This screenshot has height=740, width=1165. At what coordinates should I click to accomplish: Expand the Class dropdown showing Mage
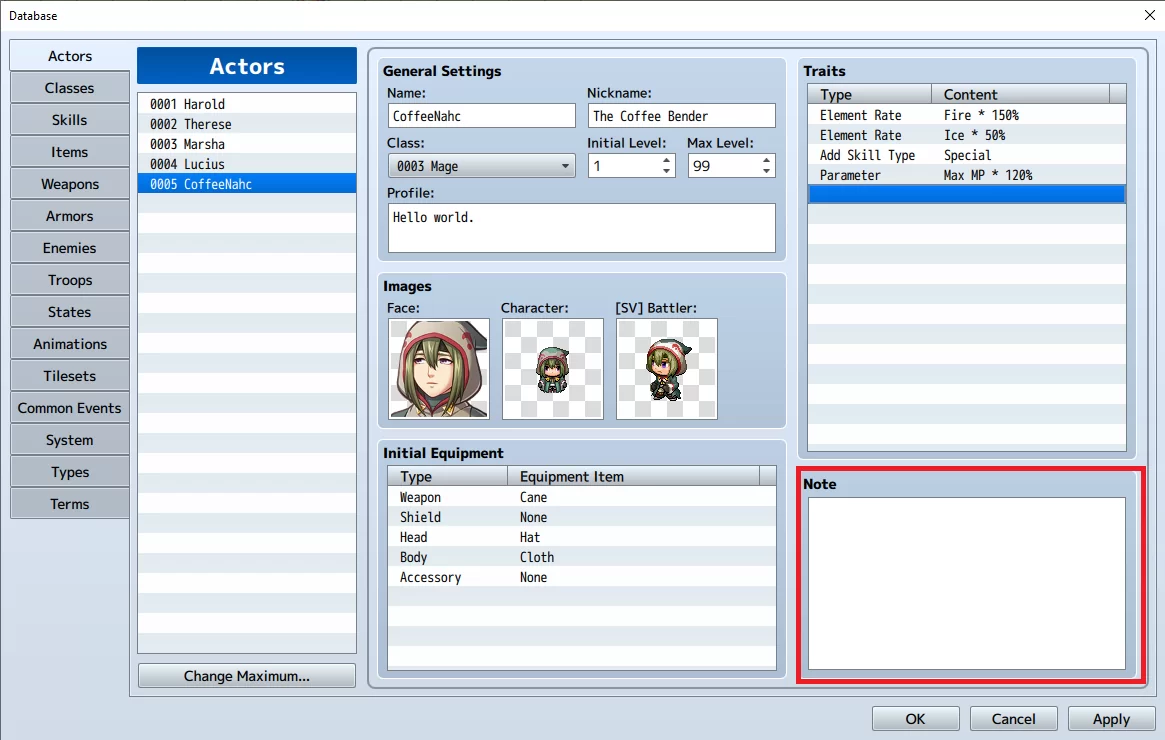[x=481, y=166]
